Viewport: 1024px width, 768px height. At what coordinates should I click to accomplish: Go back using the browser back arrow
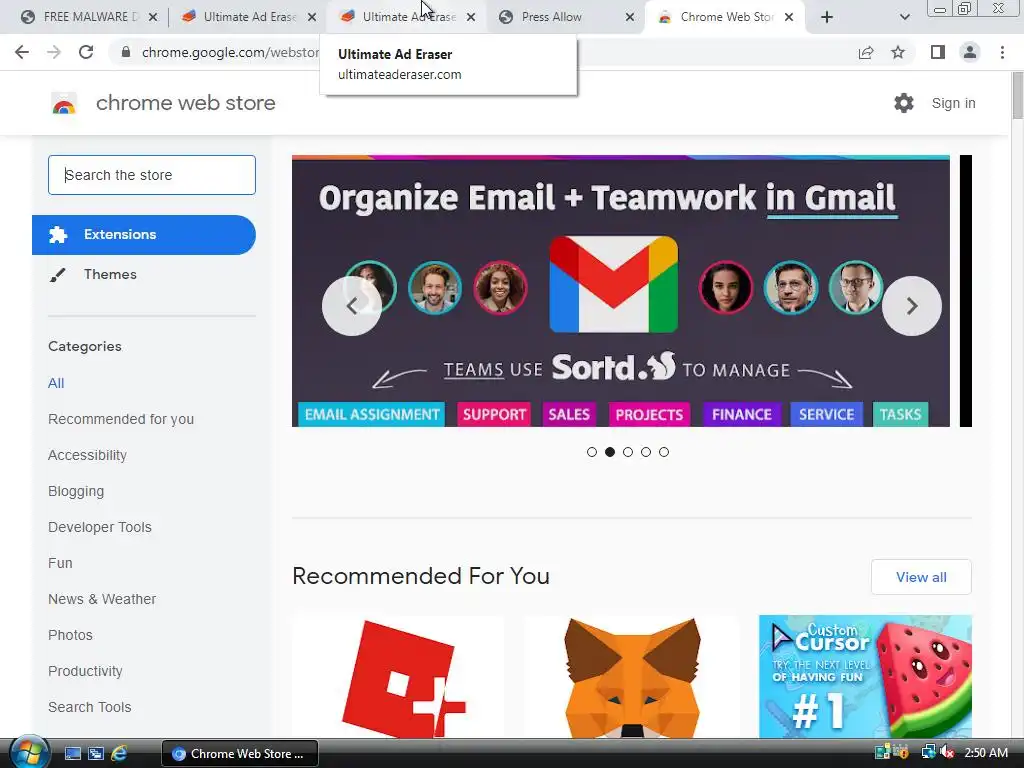tap(22, 52)
